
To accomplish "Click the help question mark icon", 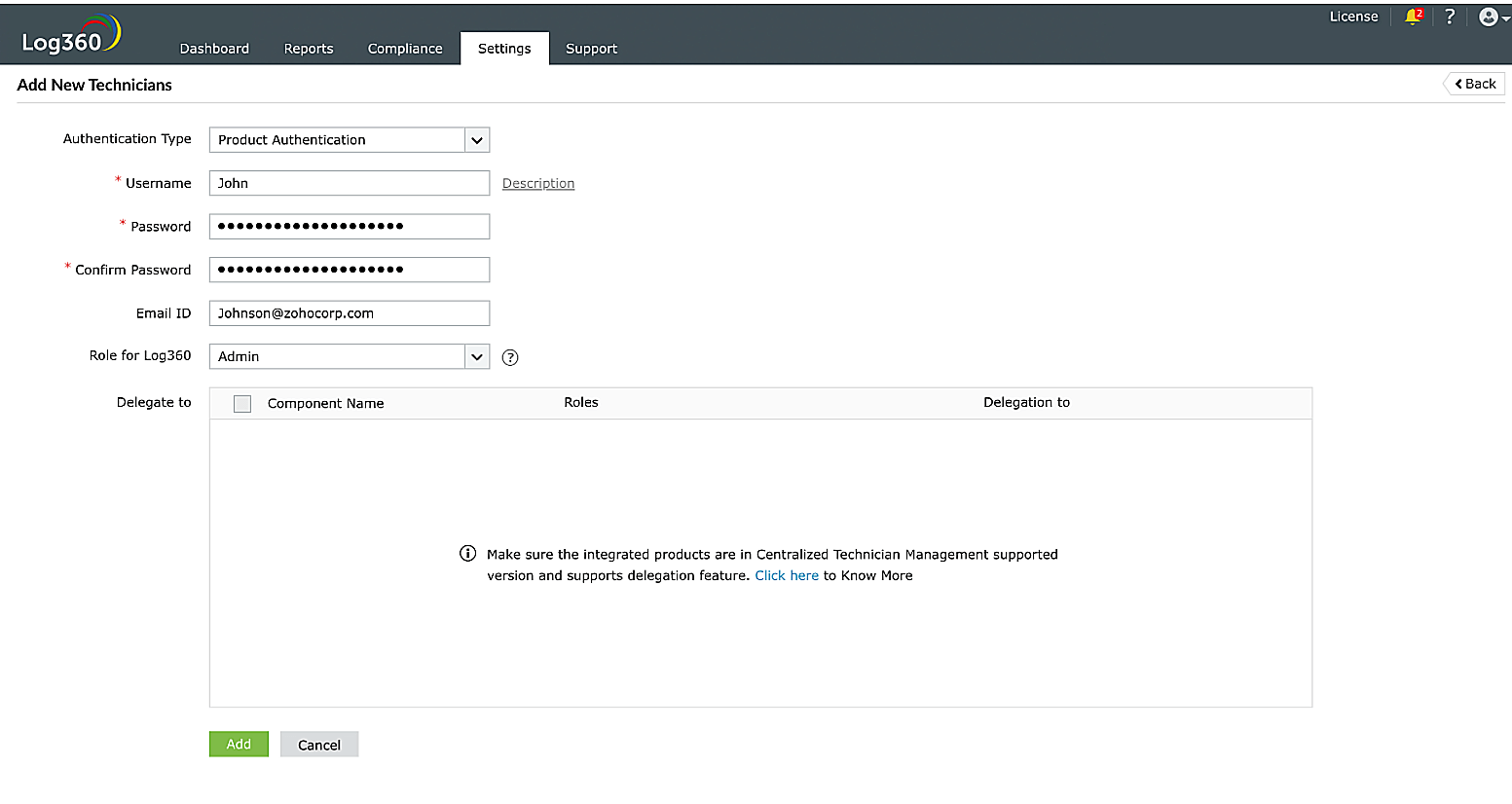I will 1450,17.
